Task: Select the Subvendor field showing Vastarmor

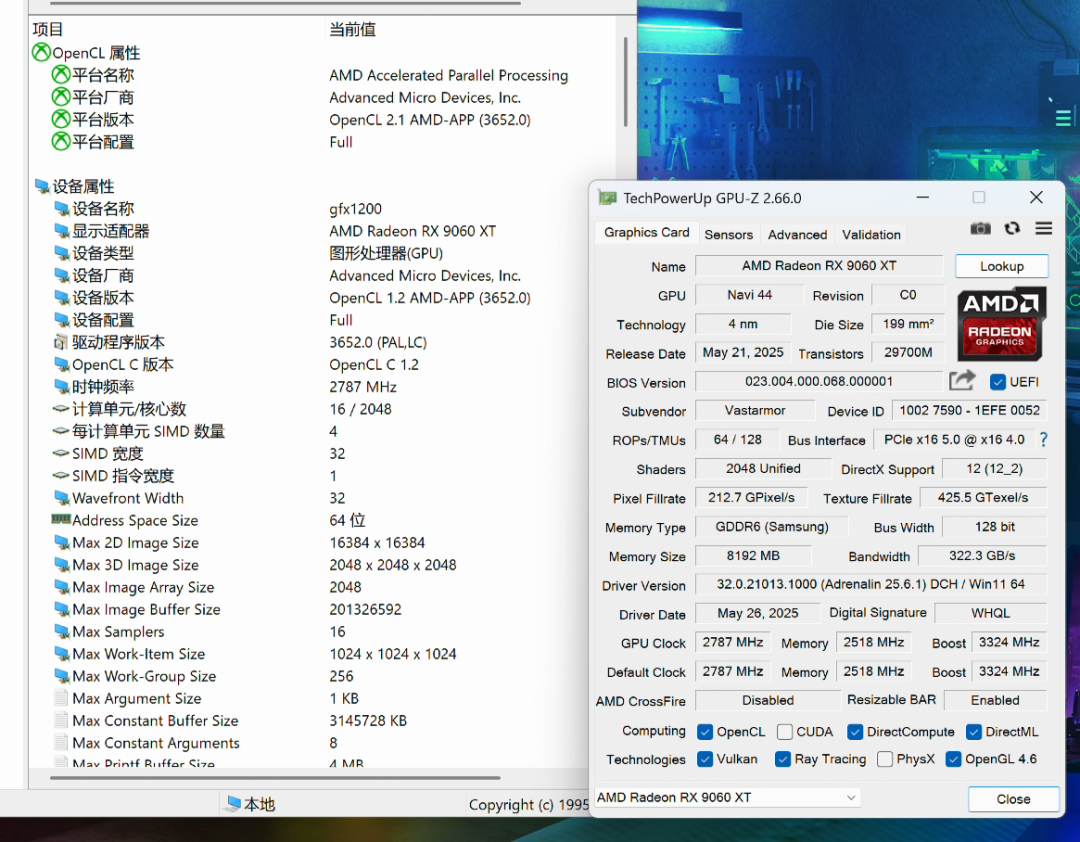Action: coord(755,410)
